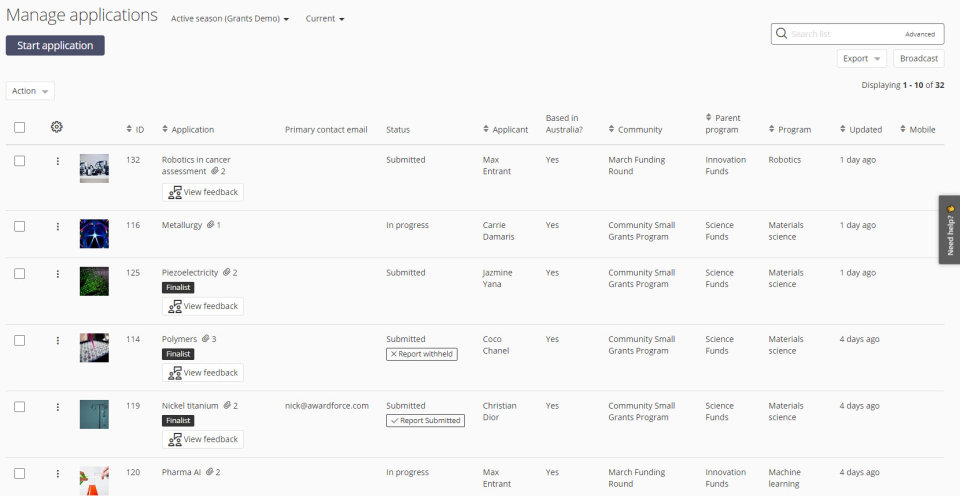The image size is (960, 496).
Task: Click the Start application button
Action: click(x=55, y=45)
